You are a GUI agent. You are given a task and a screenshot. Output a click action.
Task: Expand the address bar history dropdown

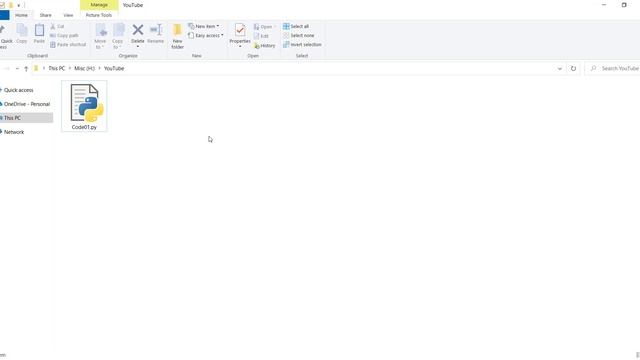click(x=560, y=69)
